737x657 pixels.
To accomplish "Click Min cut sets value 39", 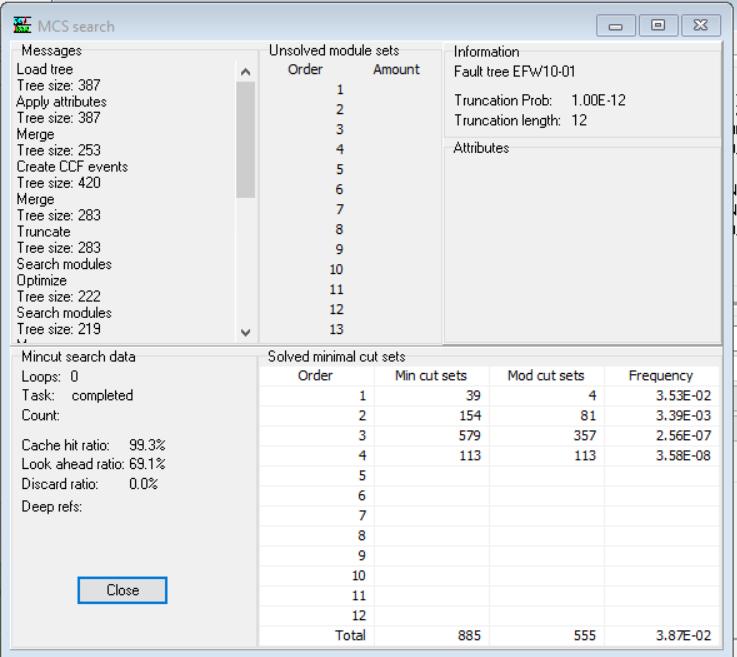I will coord(473,396).
